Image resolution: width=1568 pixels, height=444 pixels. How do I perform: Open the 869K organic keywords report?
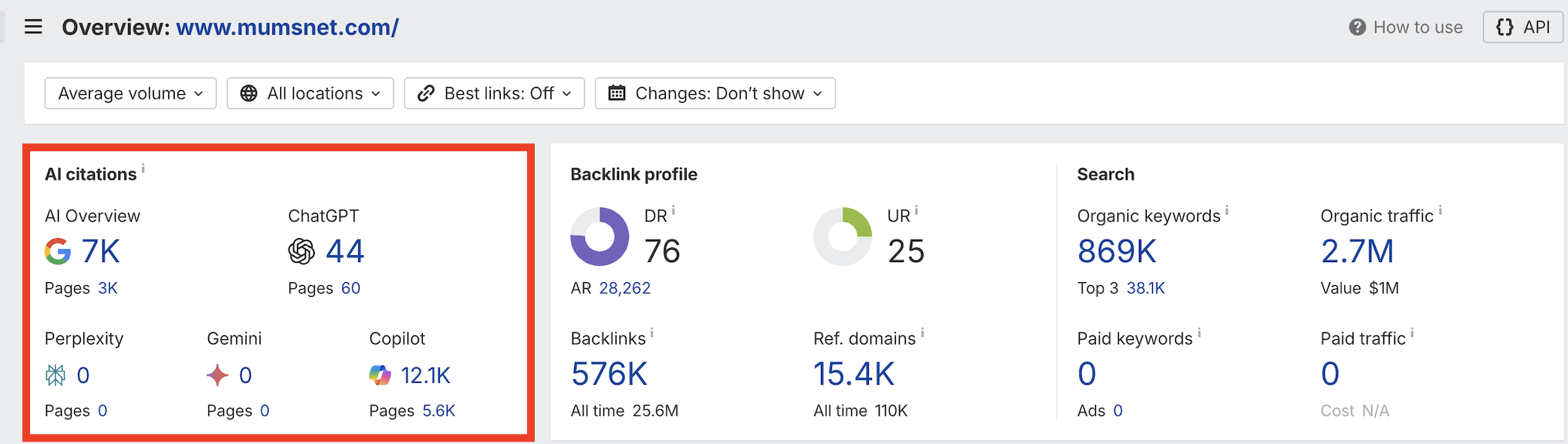click(x=1117, y=251)
